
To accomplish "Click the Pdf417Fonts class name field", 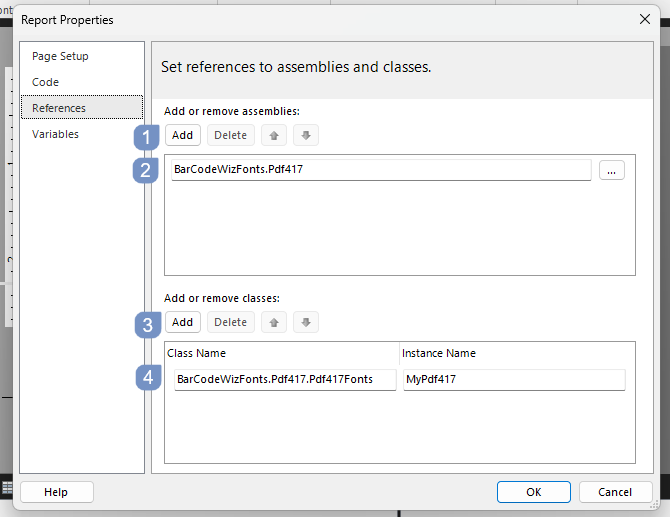I will tap(285, 379).
